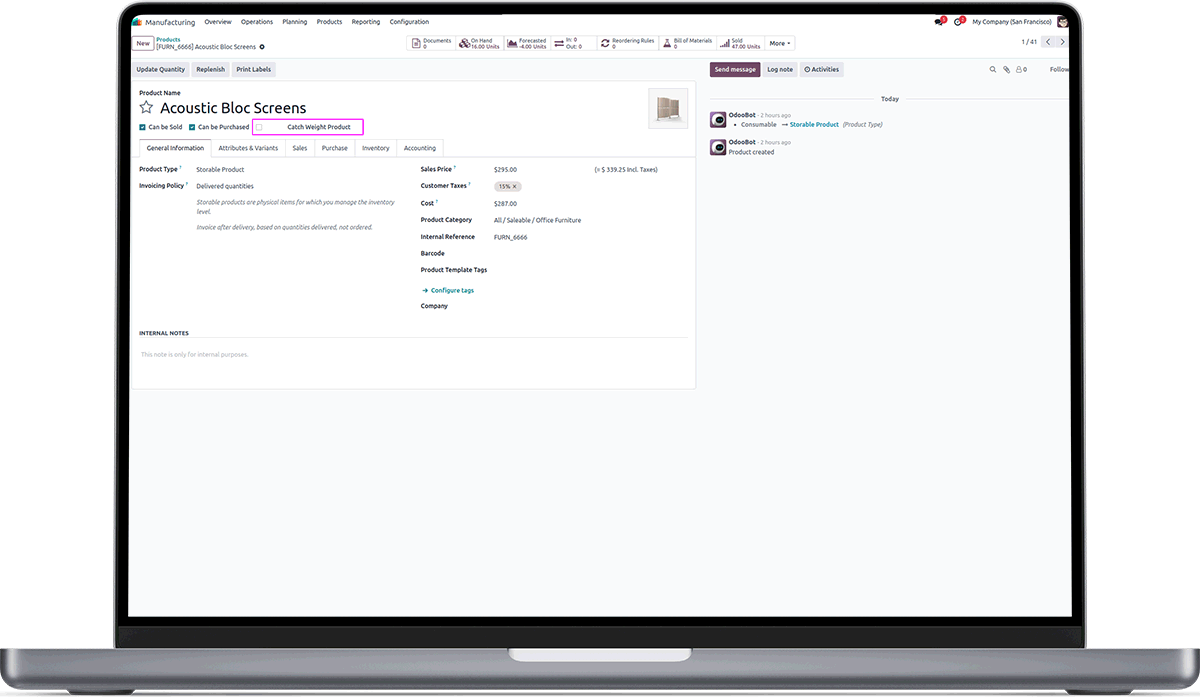Switch to the Sales tab
Screen dimensions: 1200x697
tap(300, 148)
